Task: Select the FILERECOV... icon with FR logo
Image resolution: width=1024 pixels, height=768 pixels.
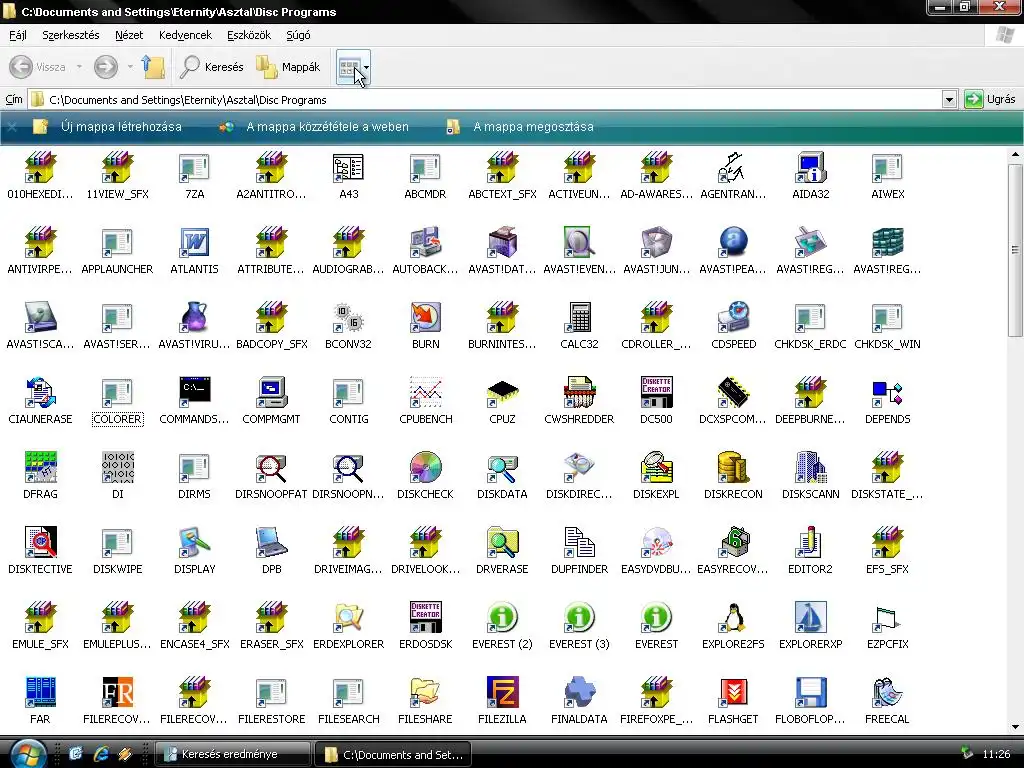Action: tap(117, 694)
